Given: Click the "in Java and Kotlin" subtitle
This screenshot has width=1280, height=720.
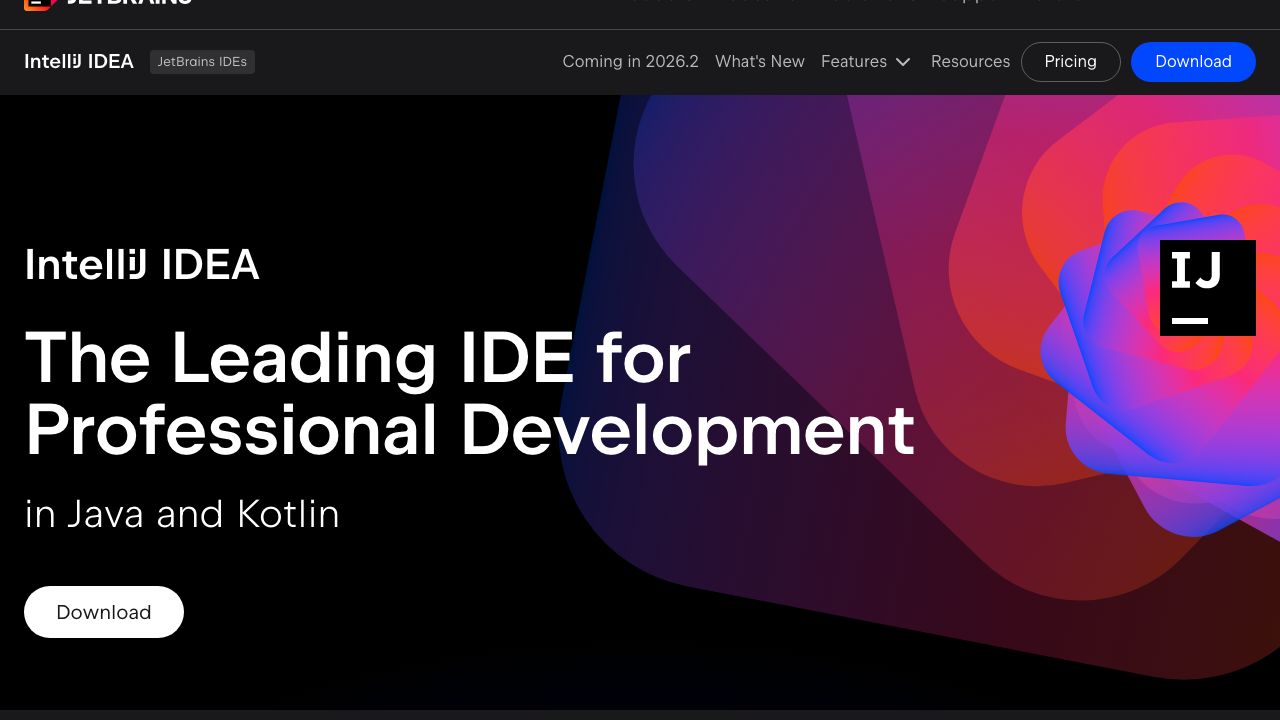Looking at the screenshot, I should click(182, 514).
